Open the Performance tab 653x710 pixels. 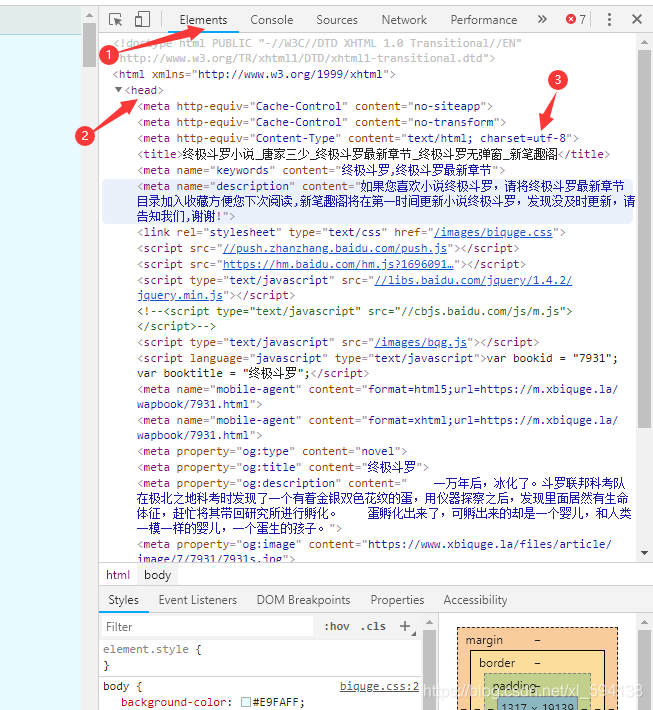484,20
